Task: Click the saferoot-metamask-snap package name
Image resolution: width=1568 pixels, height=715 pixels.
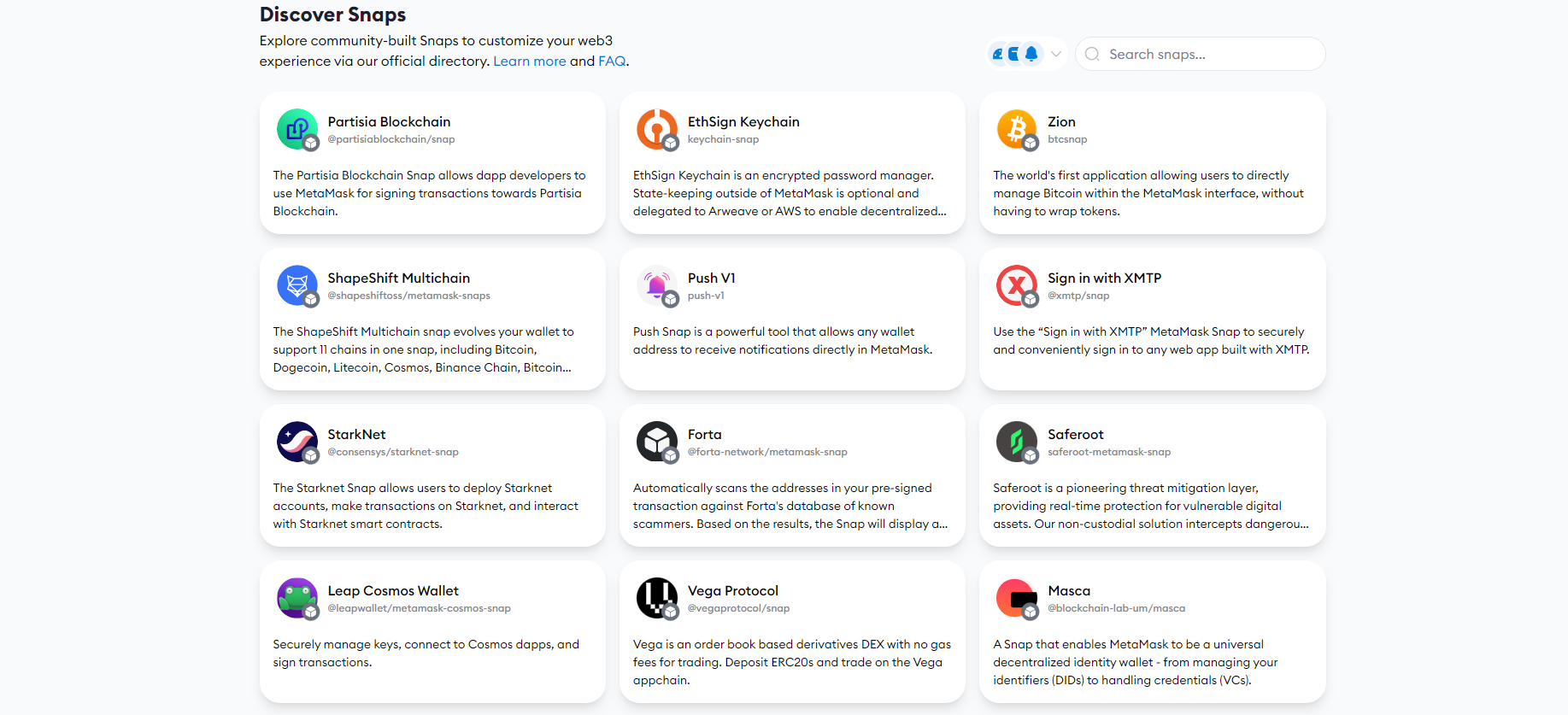Action: coord(1109,452)
